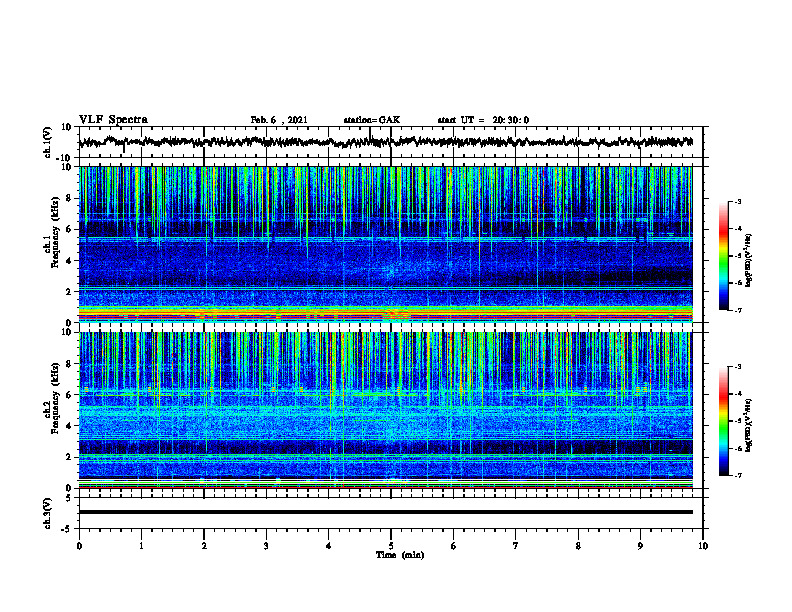Viewport: 792px width, 612px height.
Task: Click the time axis tick label '8'
Action: (x=578, y=546)
